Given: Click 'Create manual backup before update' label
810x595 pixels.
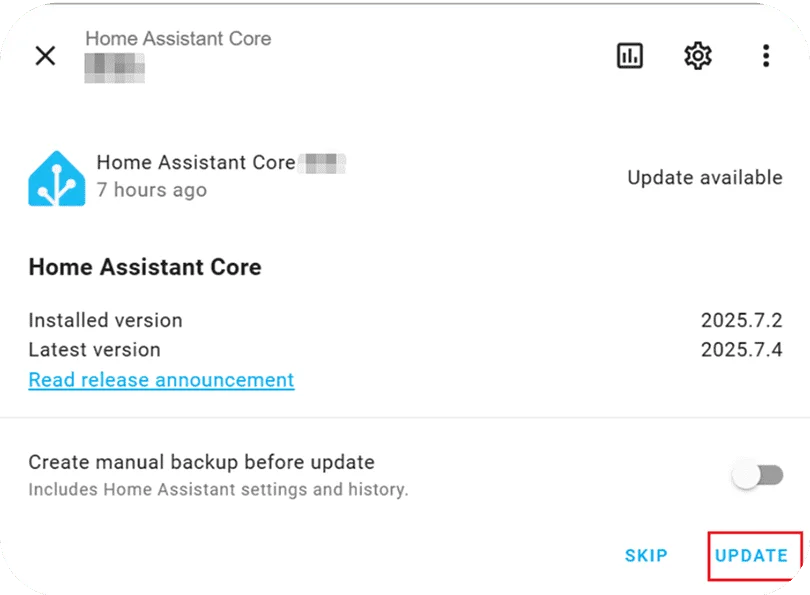Looking at the screenshot, I should (x=201, y=462).
